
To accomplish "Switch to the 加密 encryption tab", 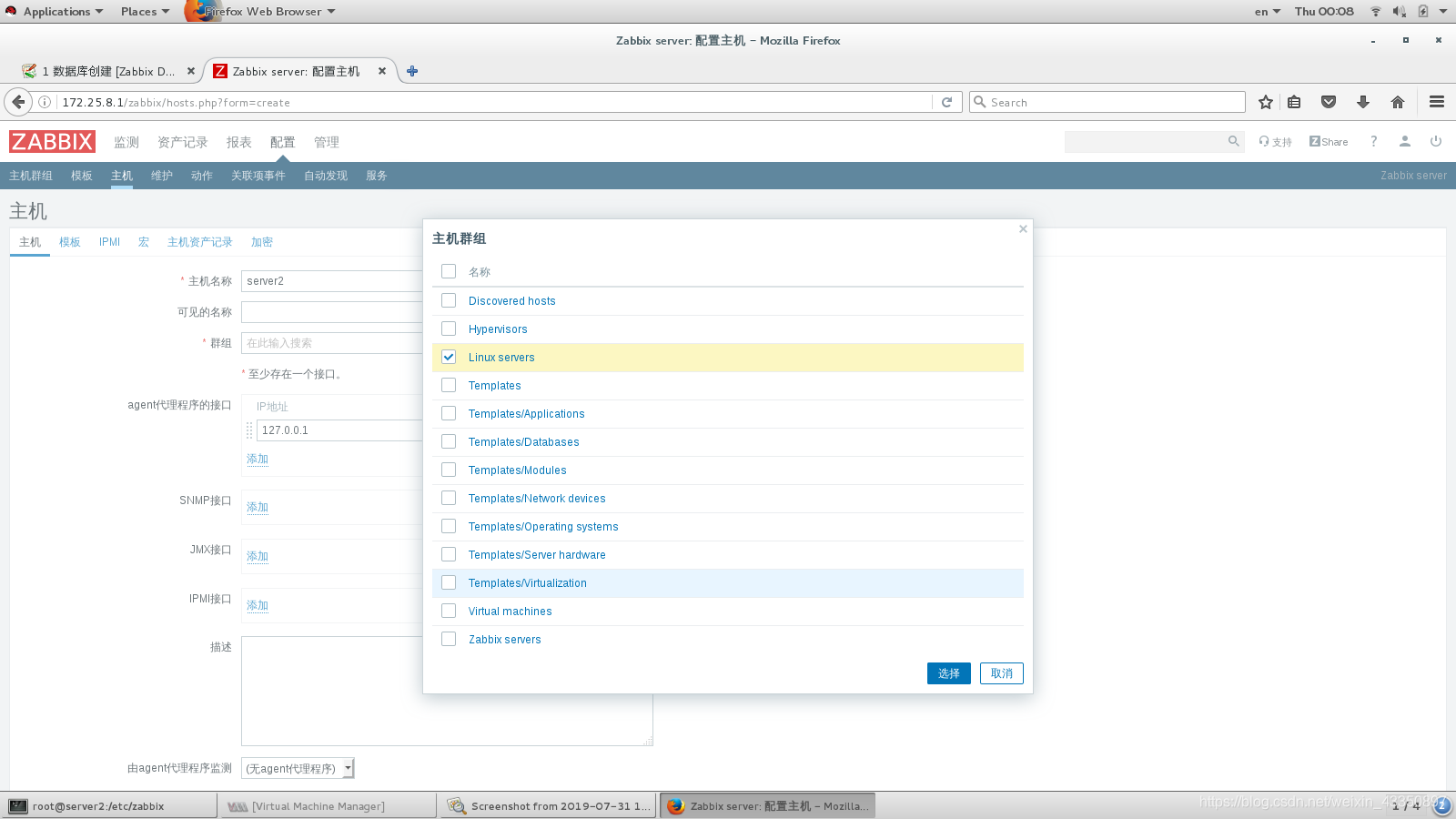I will [262, 242].
